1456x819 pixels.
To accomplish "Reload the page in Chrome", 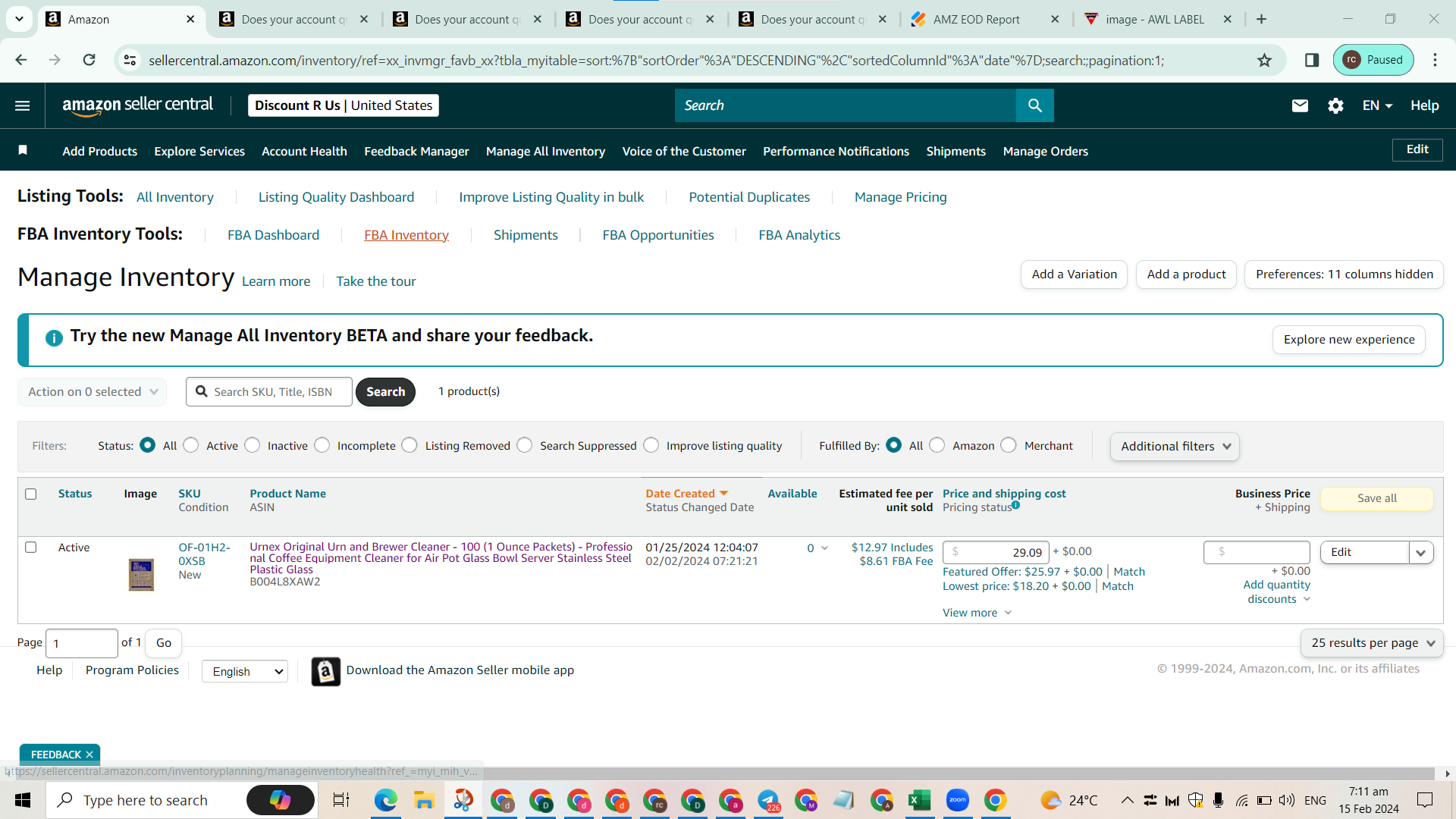I will (89, 60).
